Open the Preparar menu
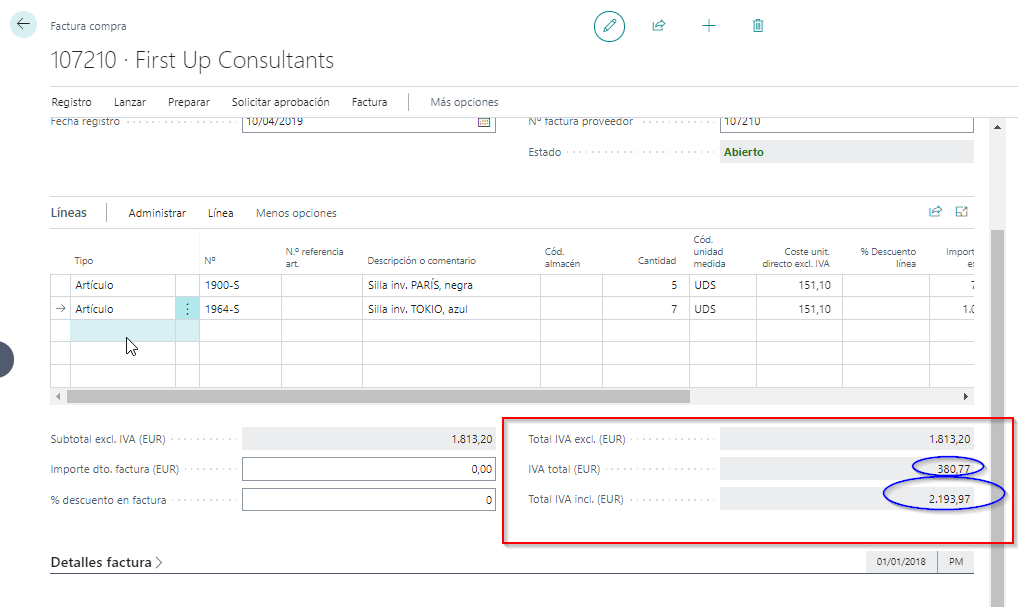Image resolution: width=1018 pixels, height=607 pixels. (189, 102)
